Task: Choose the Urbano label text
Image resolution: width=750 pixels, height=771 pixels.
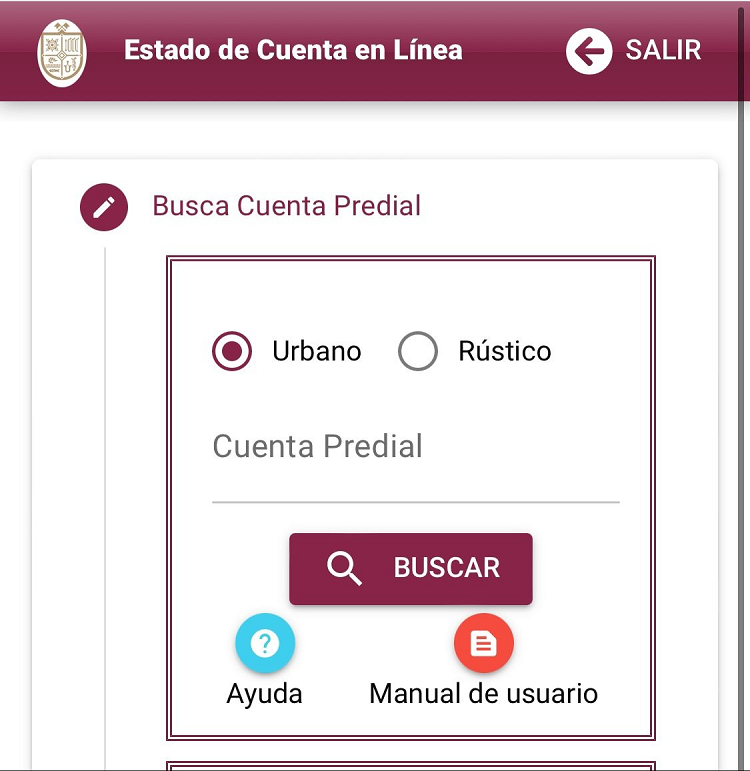Action: coord(316,351)
